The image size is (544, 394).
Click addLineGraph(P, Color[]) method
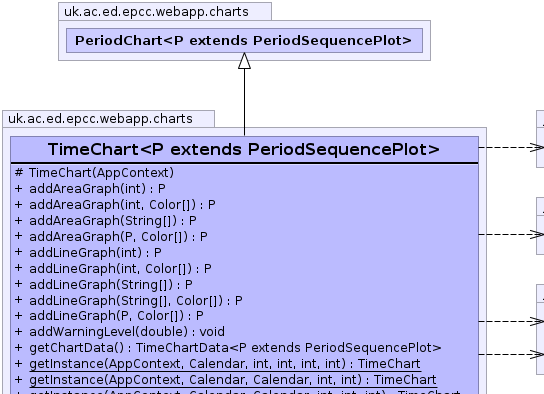click(109, 316)
